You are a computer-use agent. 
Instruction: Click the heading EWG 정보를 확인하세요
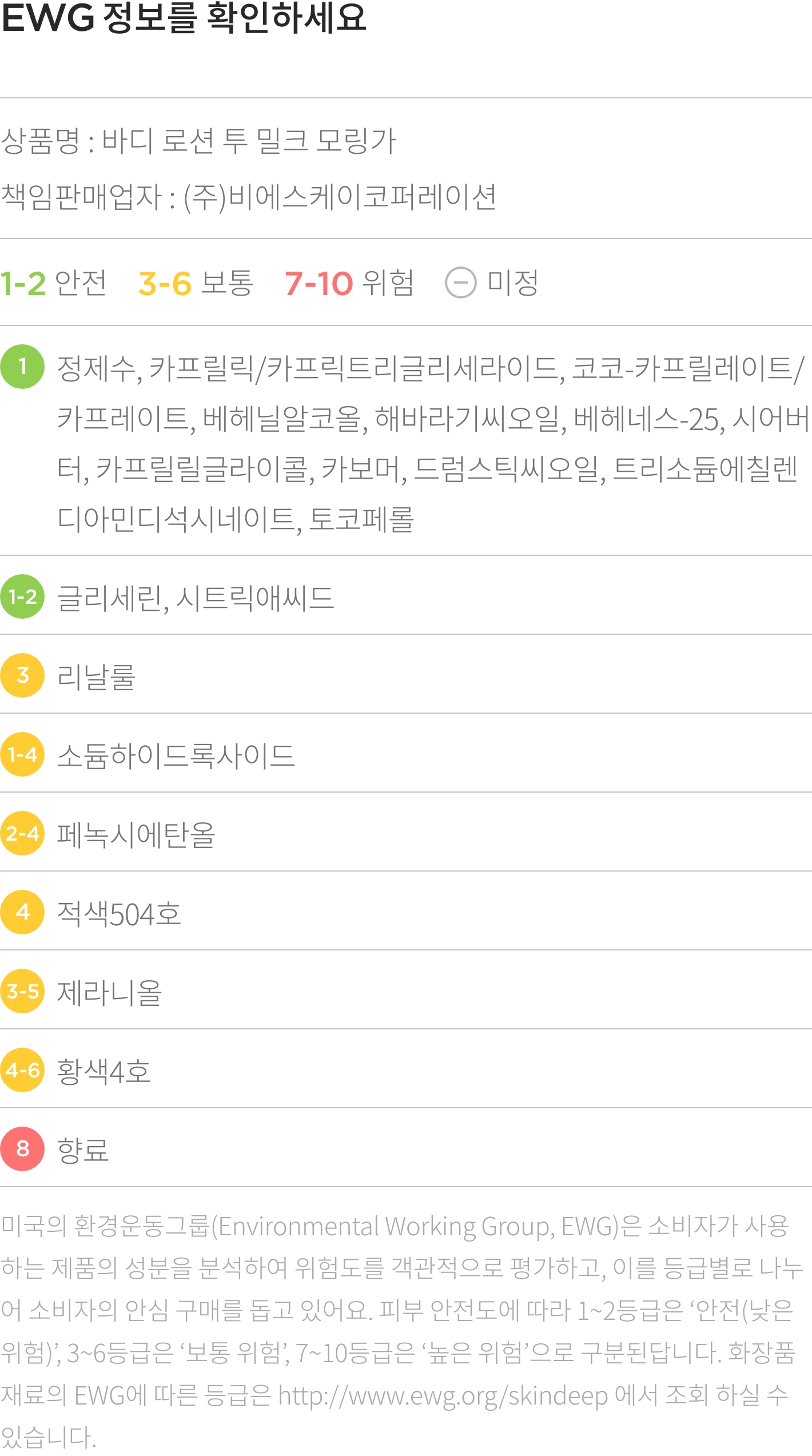(184, 17)
